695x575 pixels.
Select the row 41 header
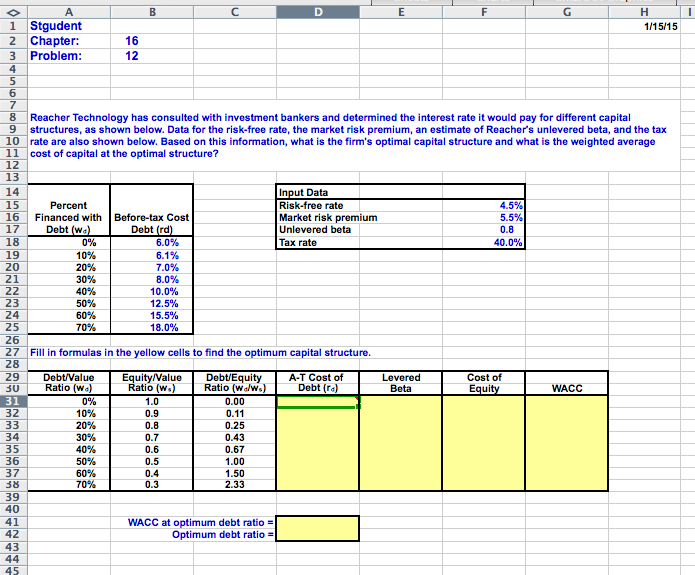(x=13, y=522)
